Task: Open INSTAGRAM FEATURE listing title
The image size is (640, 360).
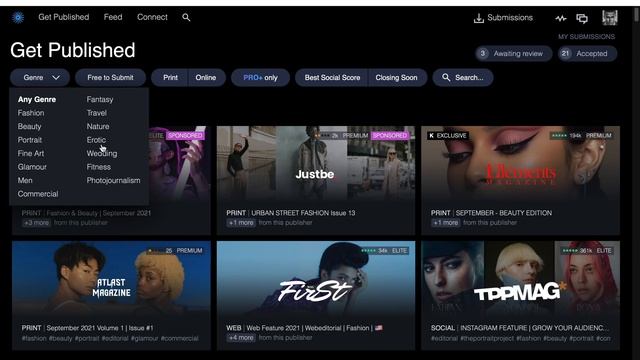Action: pyautogui.click(x=534, y=328)
